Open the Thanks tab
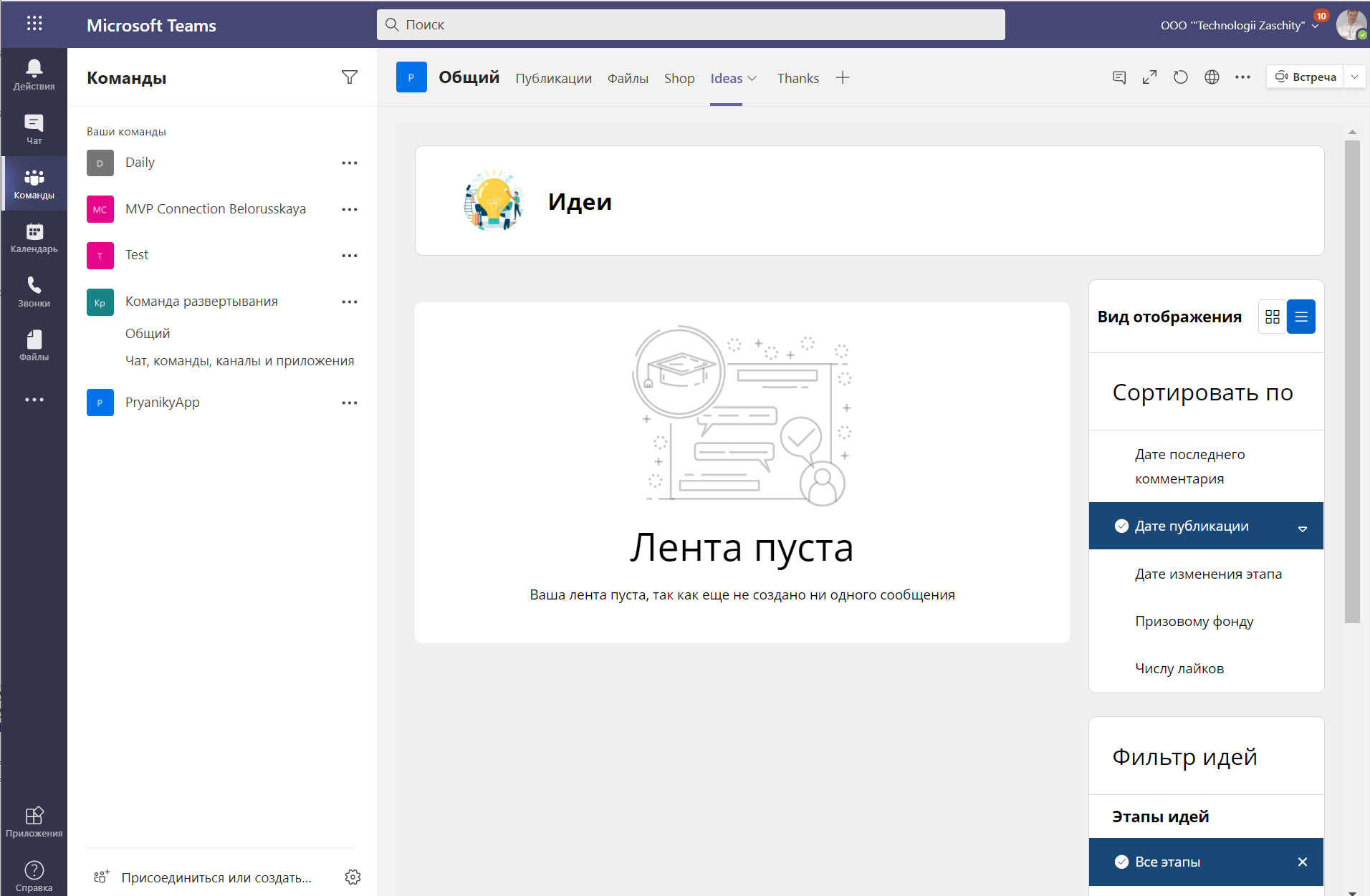Viewport: 1370px width, 896px height. [797, 78]
